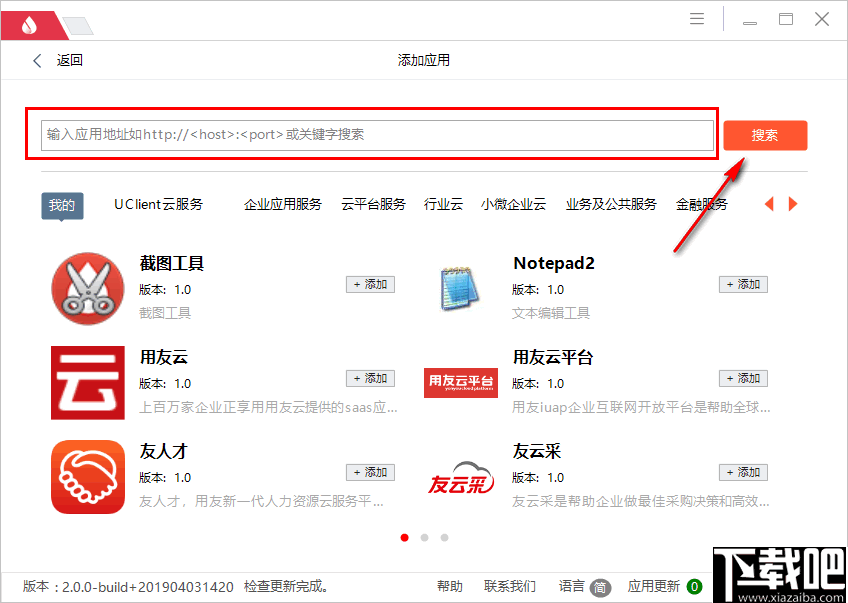Click the 联系我们 link in the status bar
Image resolution: width=848 pixels, height=603 pixels.
[x=510, y=587]
